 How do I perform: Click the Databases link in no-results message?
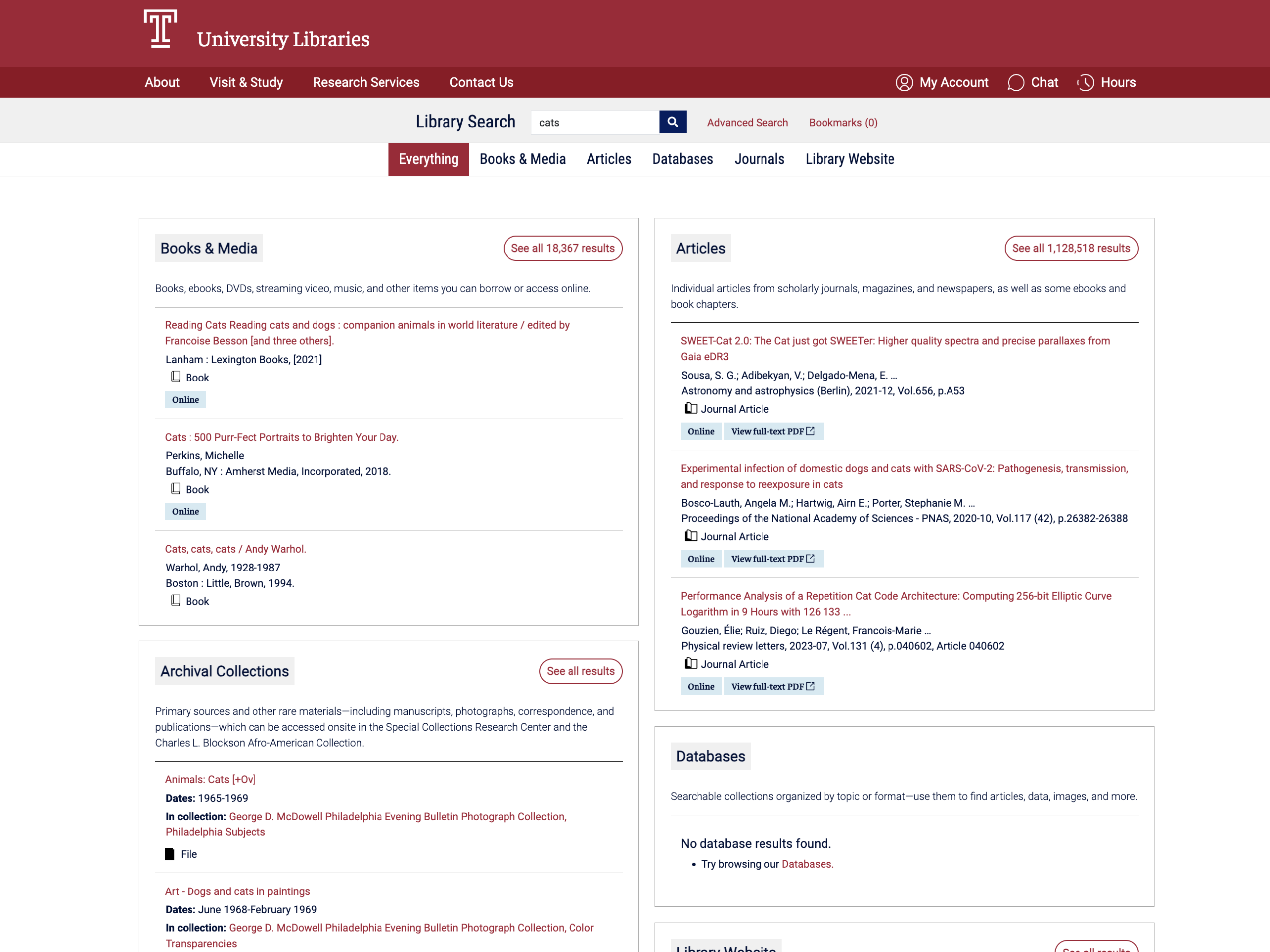coord(806,864)
